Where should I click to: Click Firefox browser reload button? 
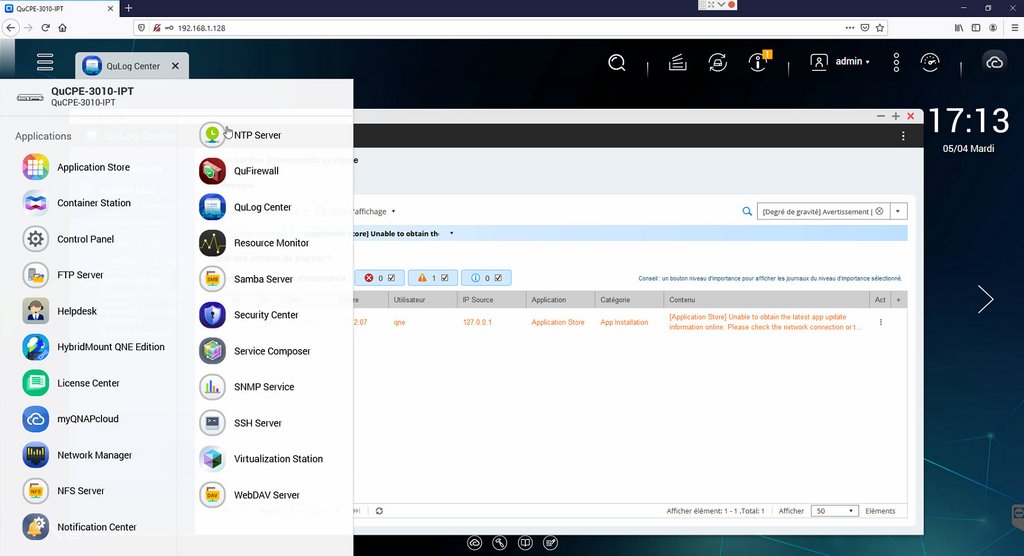coord(45,27)
